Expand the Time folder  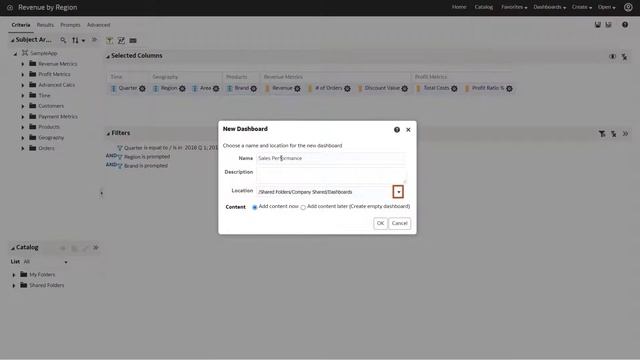pyautogui.click(x=23, y=96)
